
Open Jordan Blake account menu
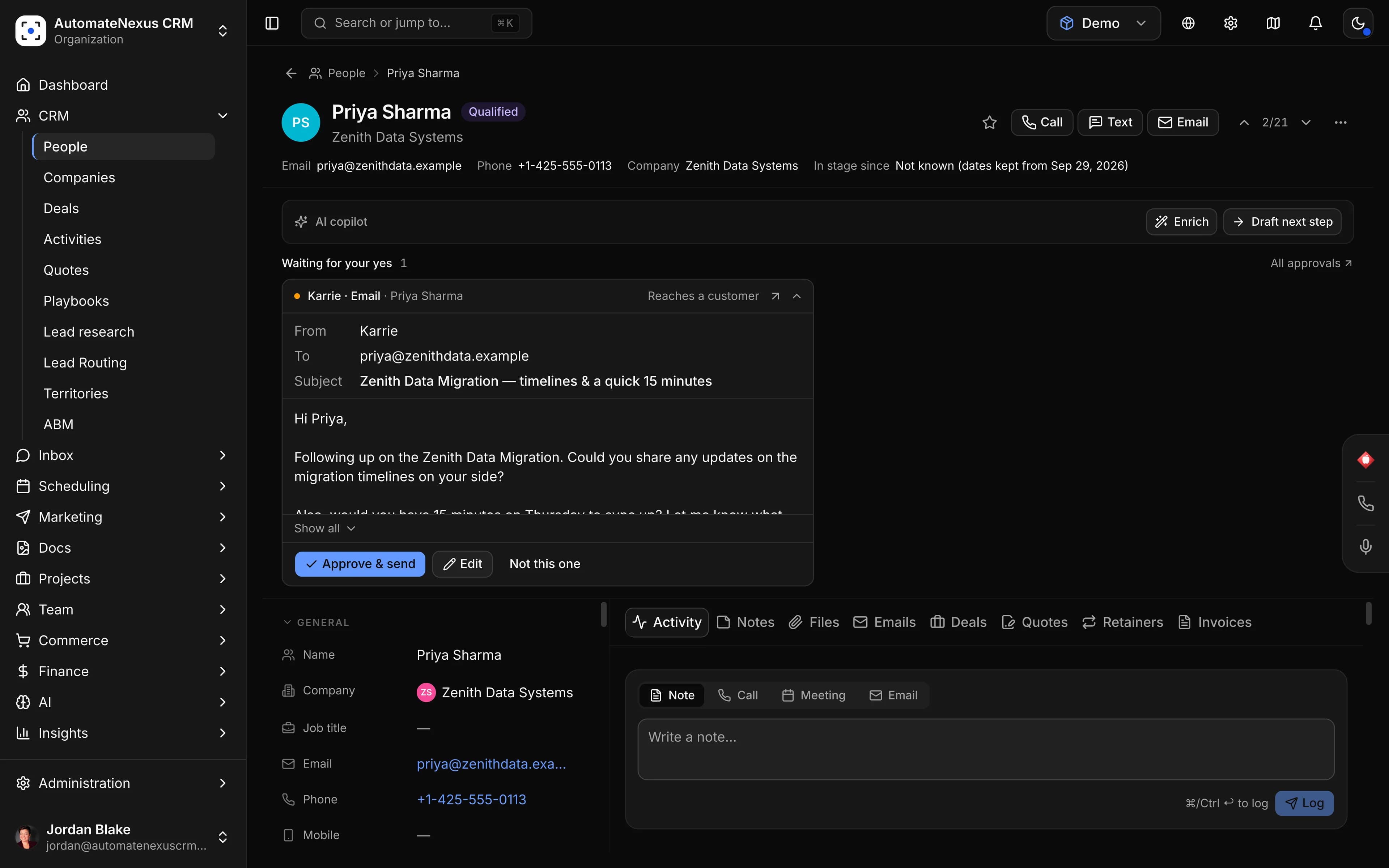point(123,837)
